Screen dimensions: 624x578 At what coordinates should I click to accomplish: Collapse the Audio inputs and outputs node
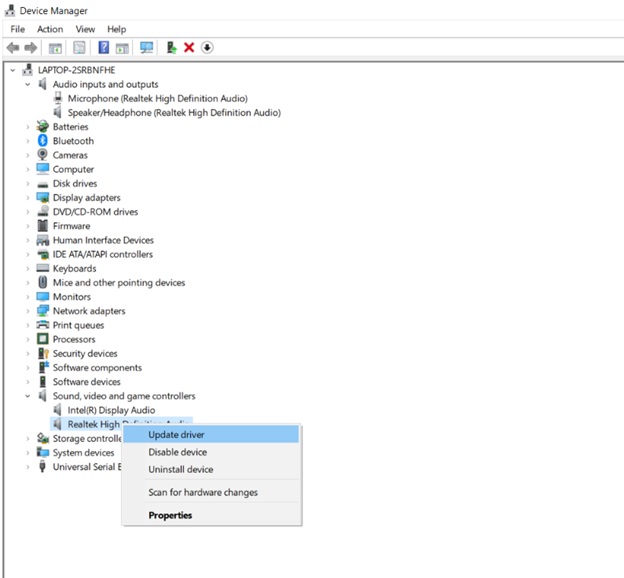(28, 85)
